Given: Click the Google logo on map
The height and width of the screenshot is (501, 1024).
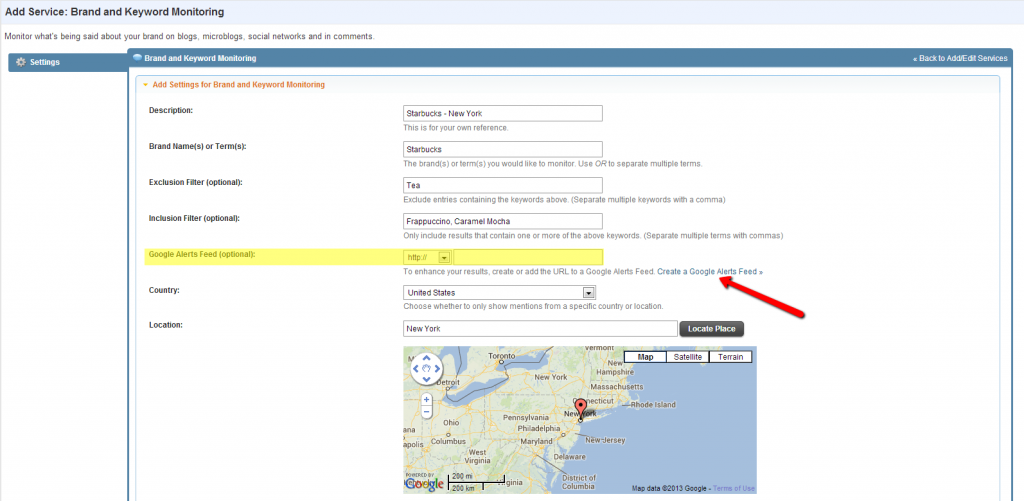Looking at the screenshot, I should pos(425,484).
